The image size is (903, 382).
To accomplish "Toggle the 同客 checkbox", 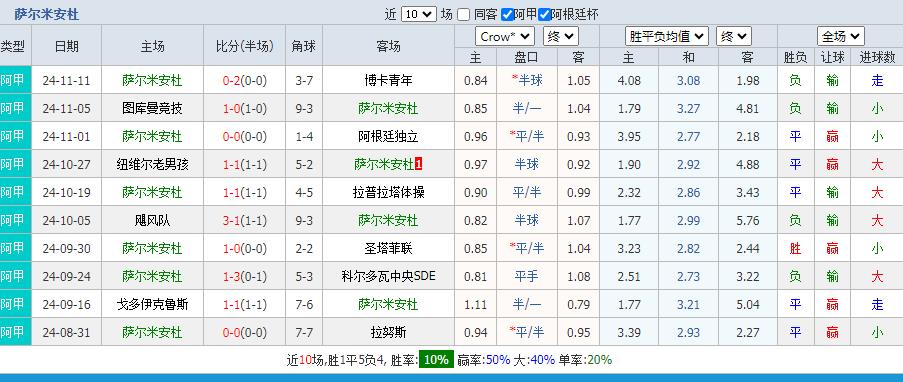I will 464,14.
